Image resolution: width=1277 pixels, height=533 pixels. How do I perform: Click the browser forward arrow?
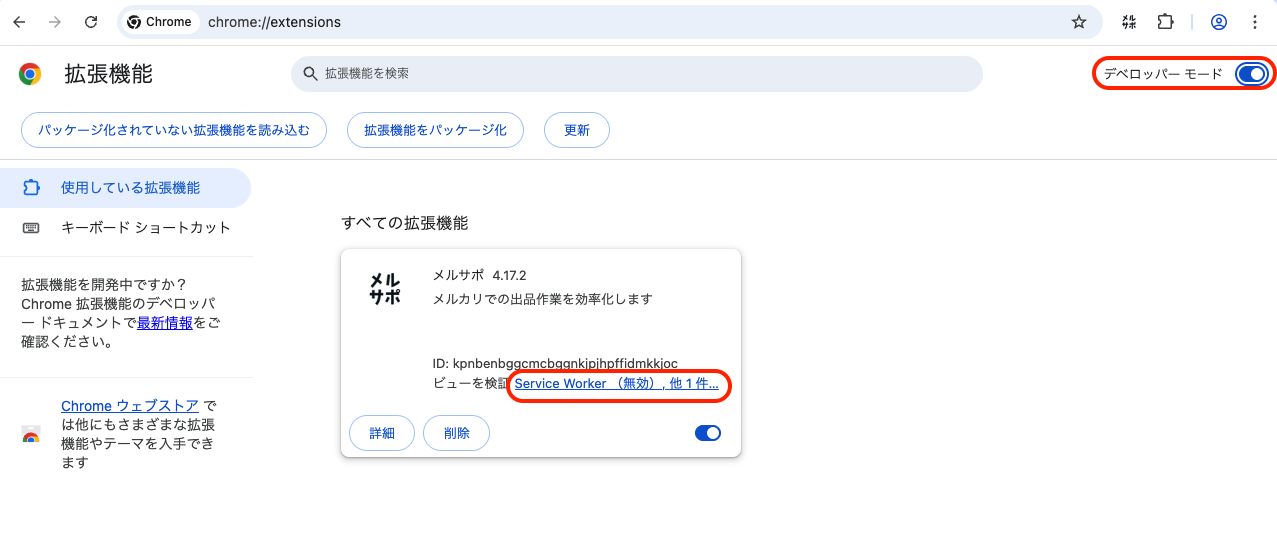click(x=55, y=22)
